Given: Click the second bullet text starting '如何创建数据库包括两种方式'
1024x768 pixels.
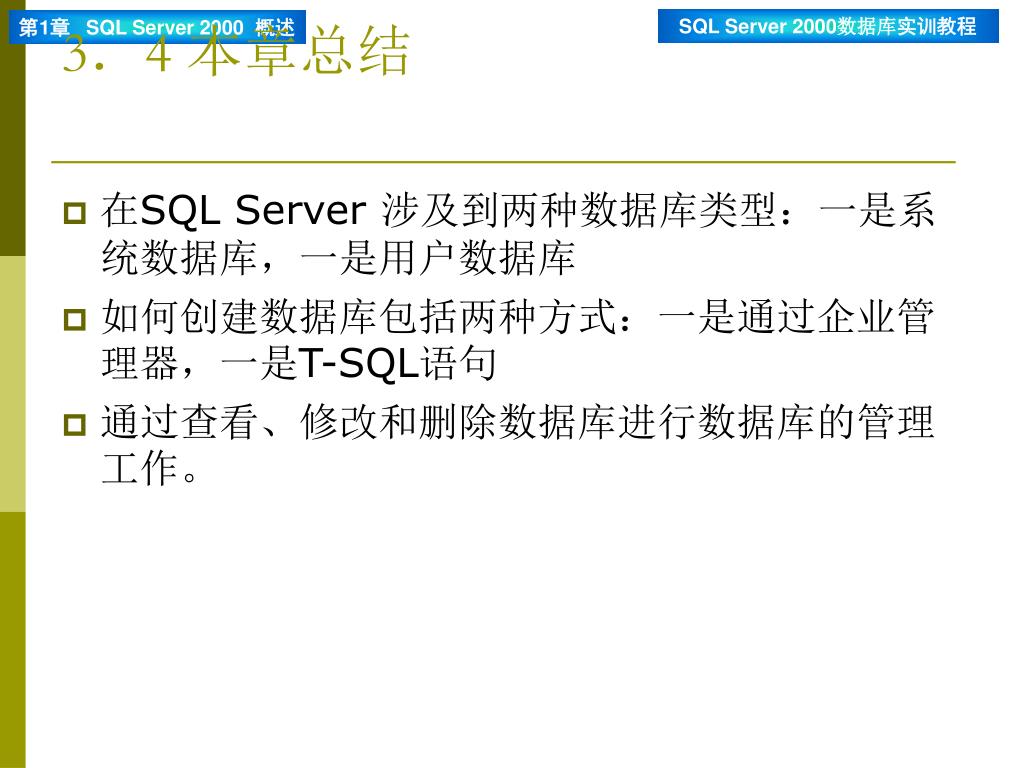Looking at the screenshot, I should [x=517, y=340].
